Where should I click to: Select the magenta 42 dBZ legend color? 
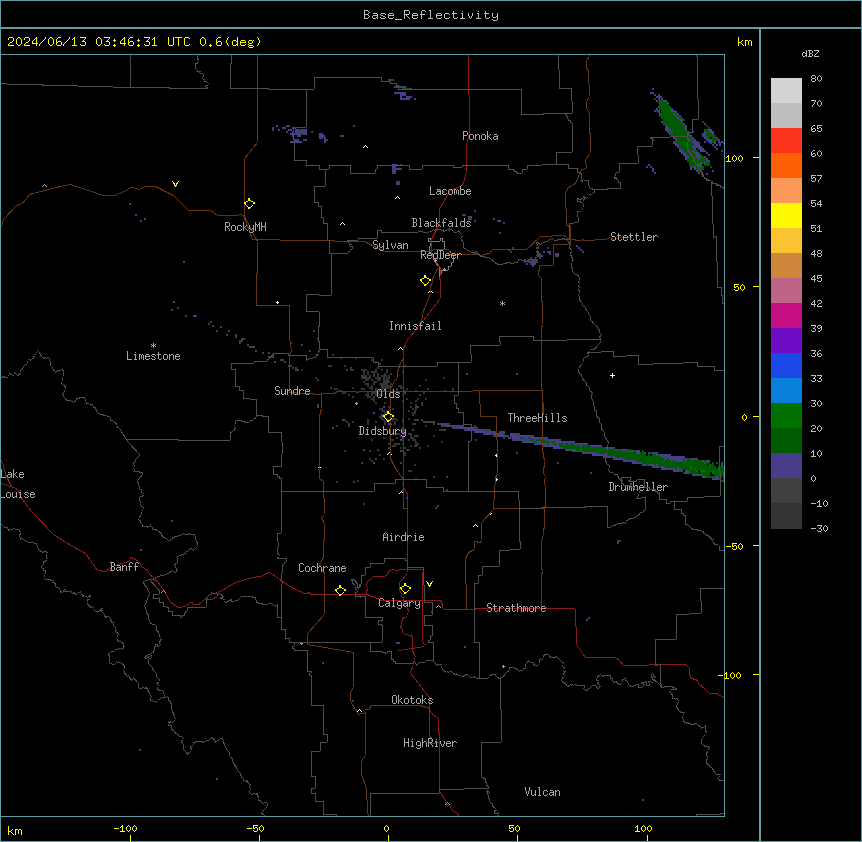coord(786,315)
